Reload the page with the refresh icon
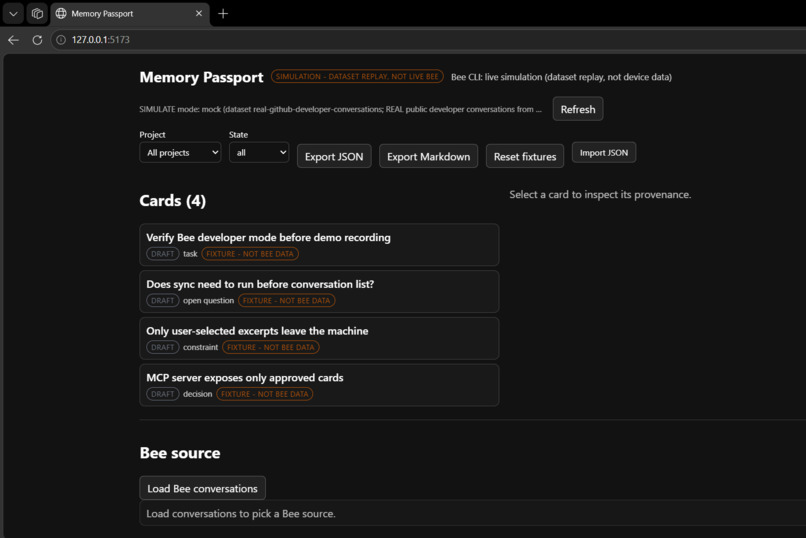Viewport: 806px width, 538px height. point(37,40)
